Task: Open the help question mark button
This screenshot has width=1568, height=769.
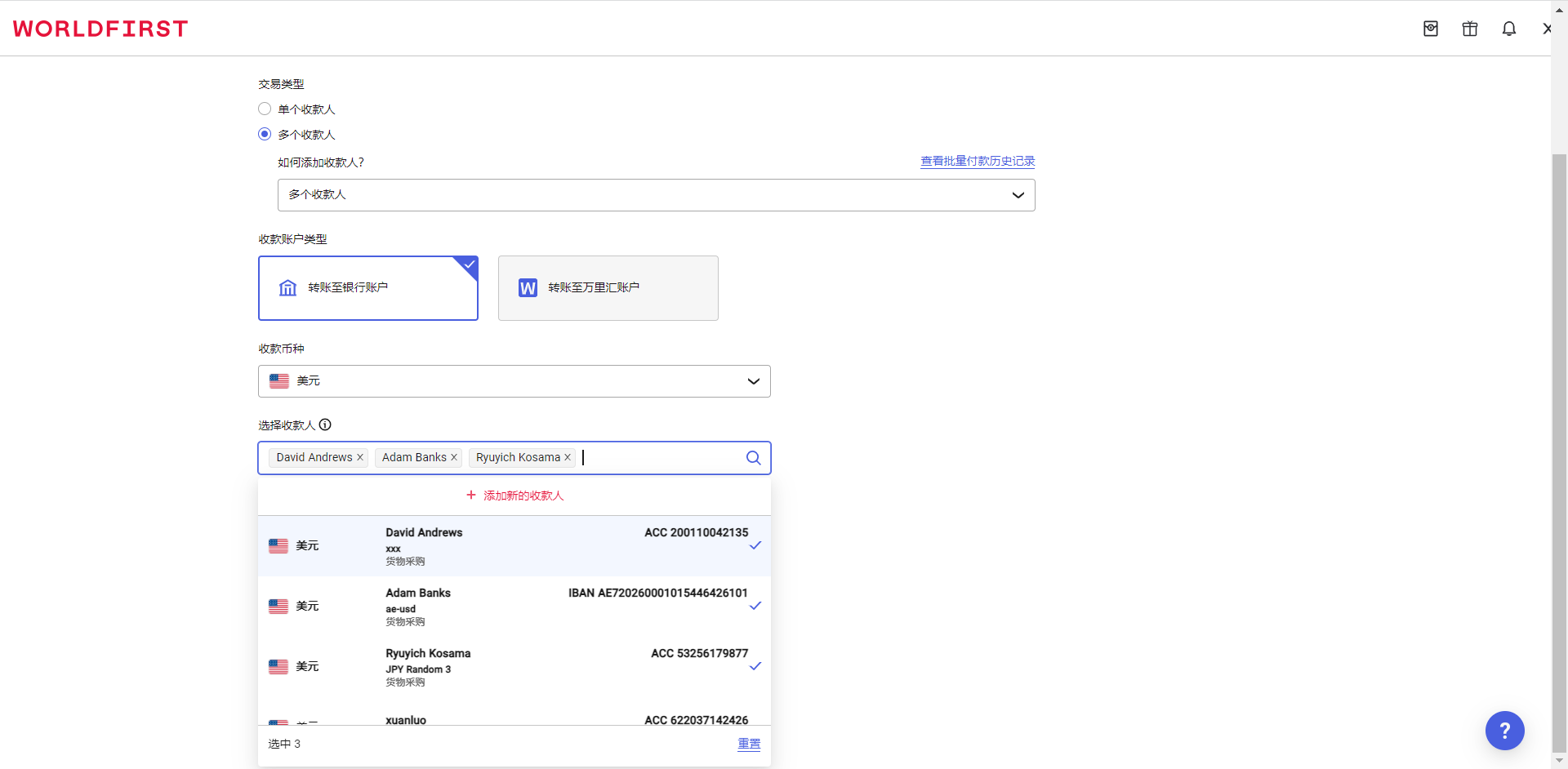Action: [1504, 731]
